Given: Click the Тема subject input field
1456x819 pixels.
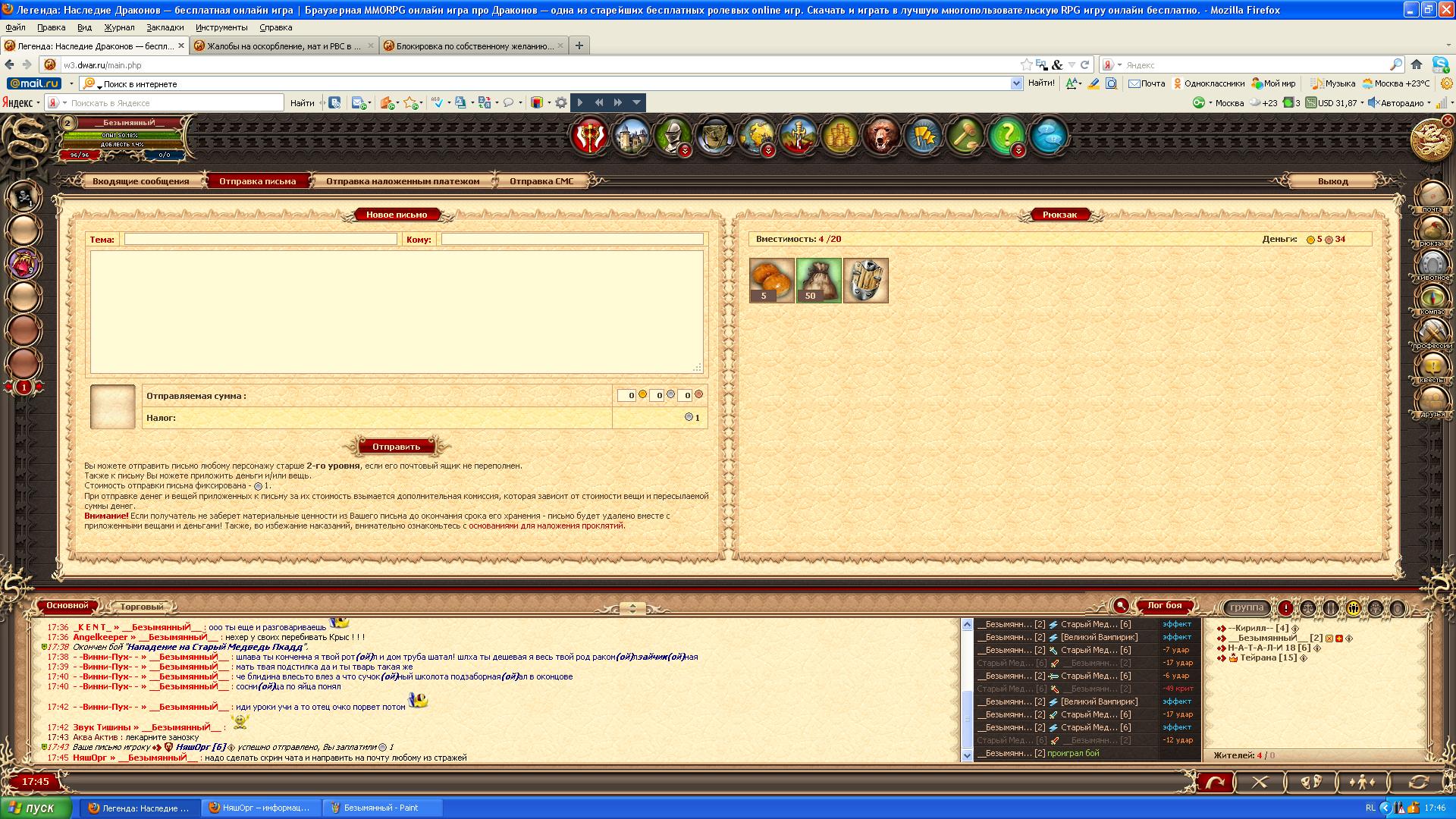Looking at the screenshot, I should tap(260, 240).
